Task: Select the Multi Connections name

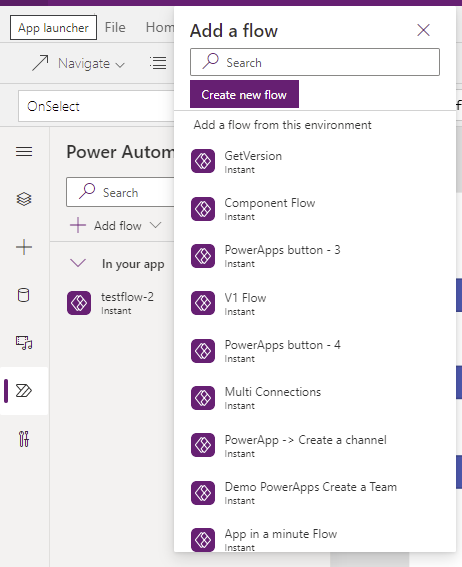Action: click(273, 392)
